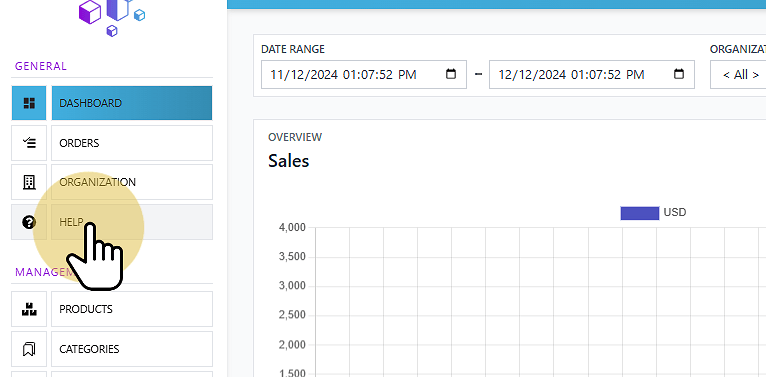Screen dimensions: 766x377
Task: Click the Categories bookmark icon
Action: click(29, 349)
